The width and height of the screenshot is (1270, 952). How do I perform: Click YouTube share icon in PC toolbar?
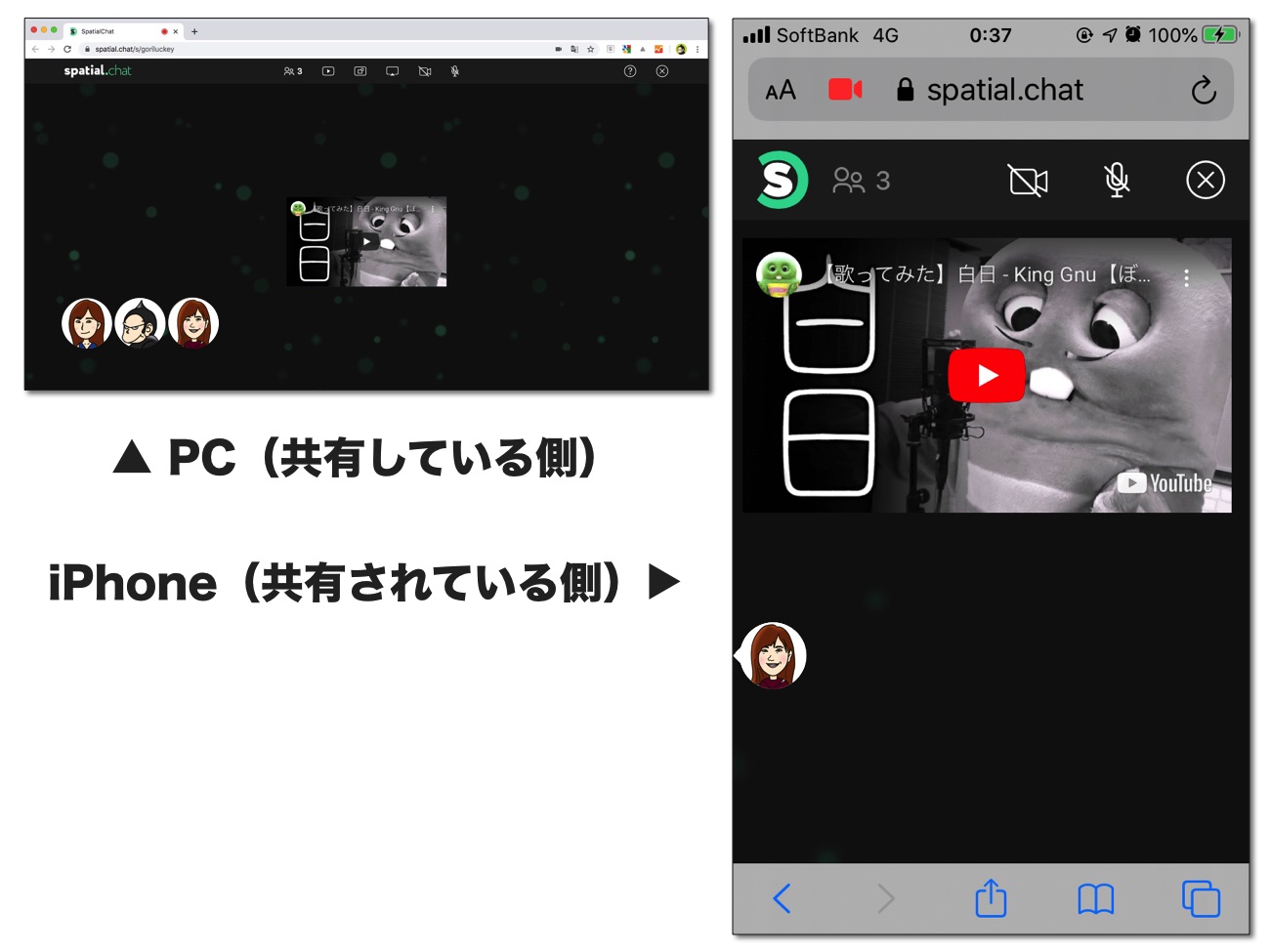328,71
